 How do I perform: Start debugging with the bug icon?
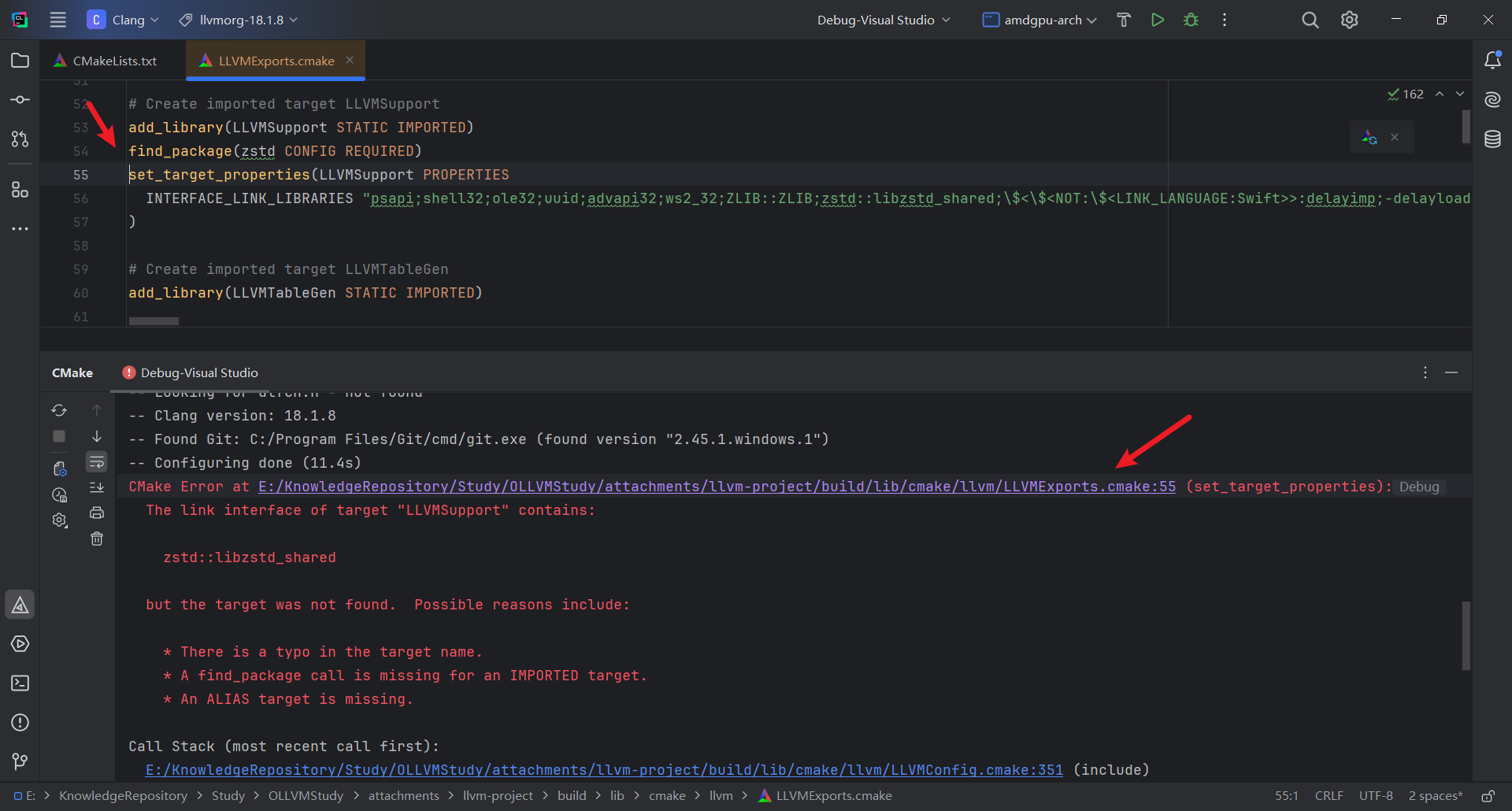click(x=1191, y=20)
